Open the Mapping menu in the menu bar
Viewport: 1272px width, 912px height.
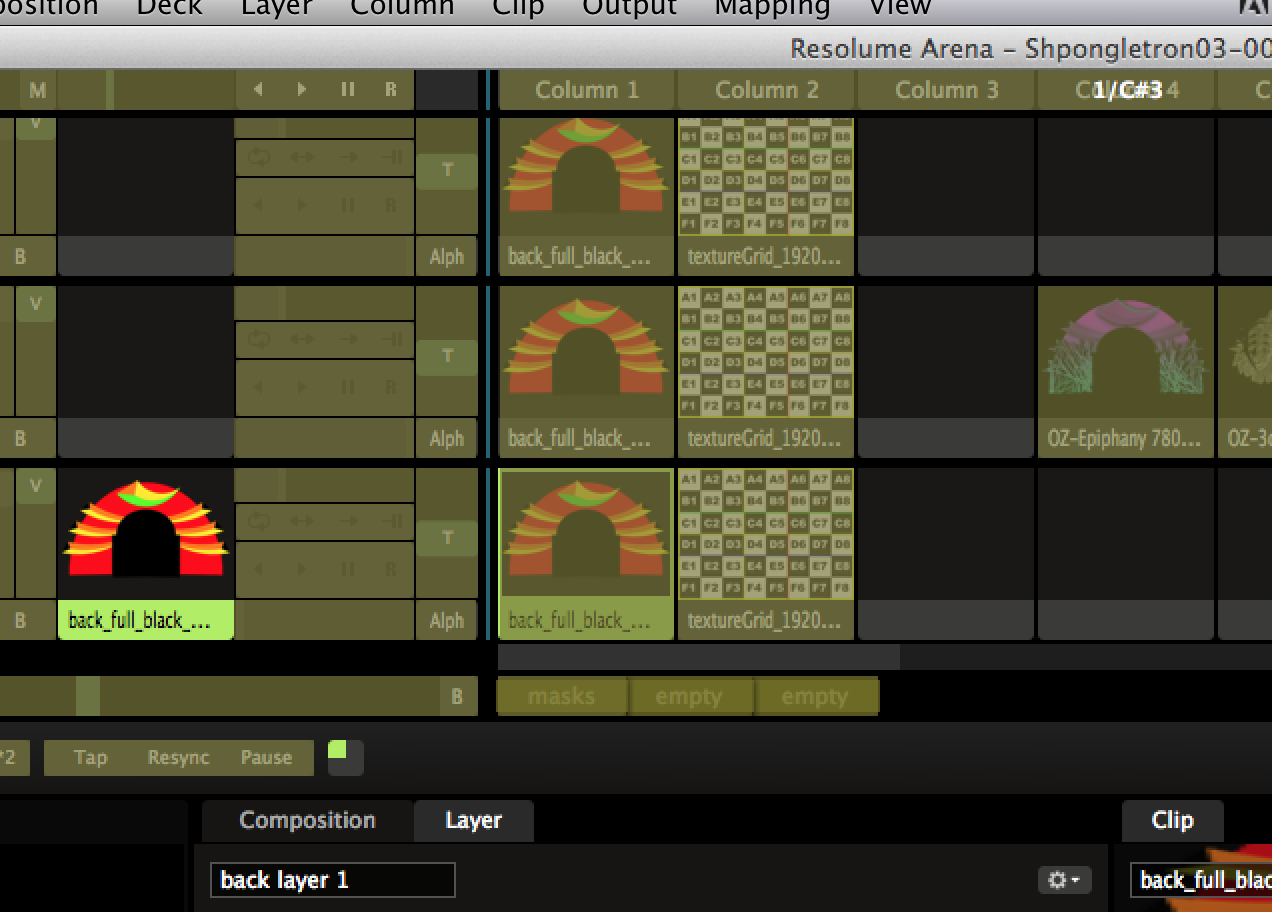tap(772, 9)
